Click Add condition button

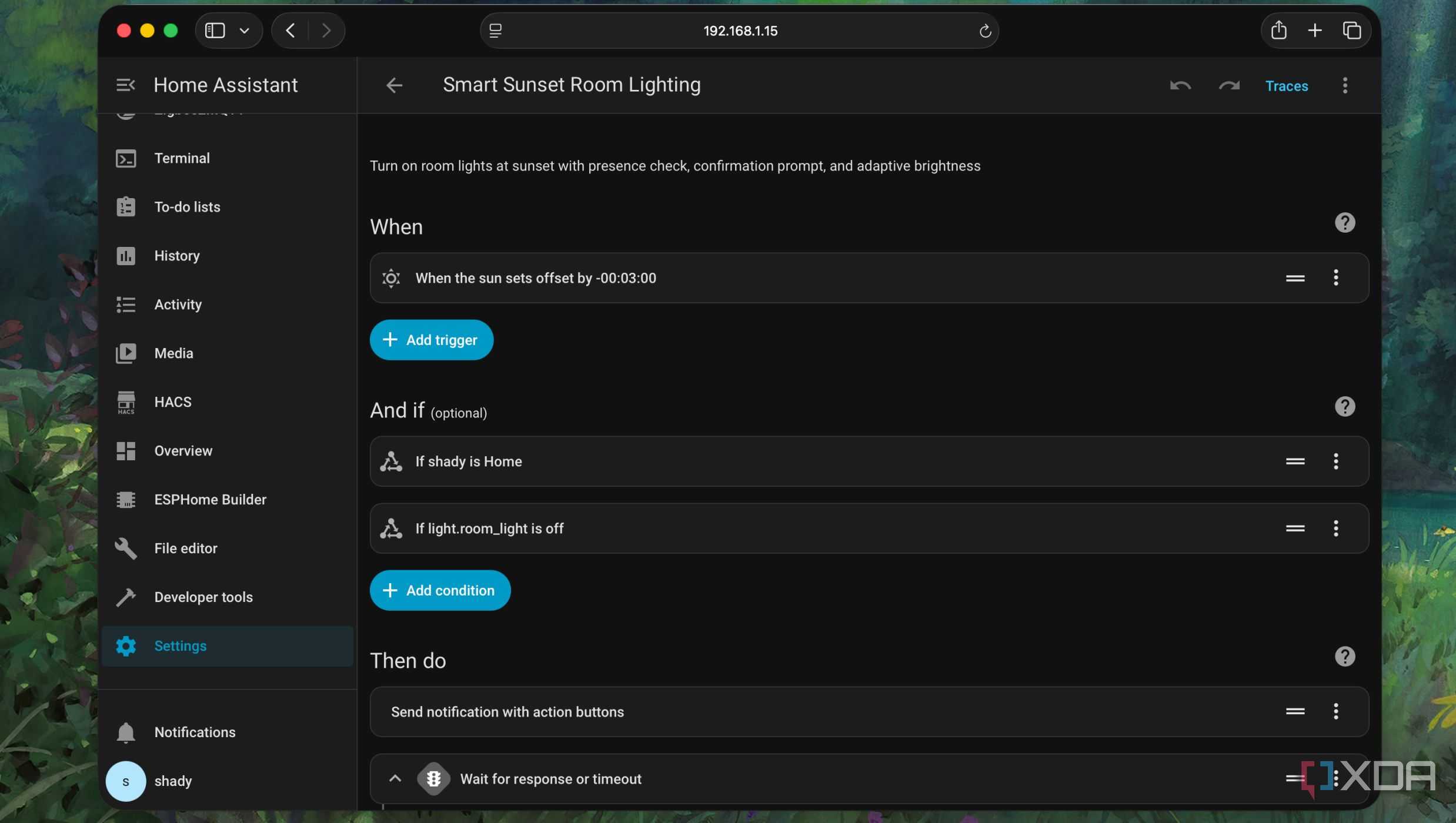point(440,590)
